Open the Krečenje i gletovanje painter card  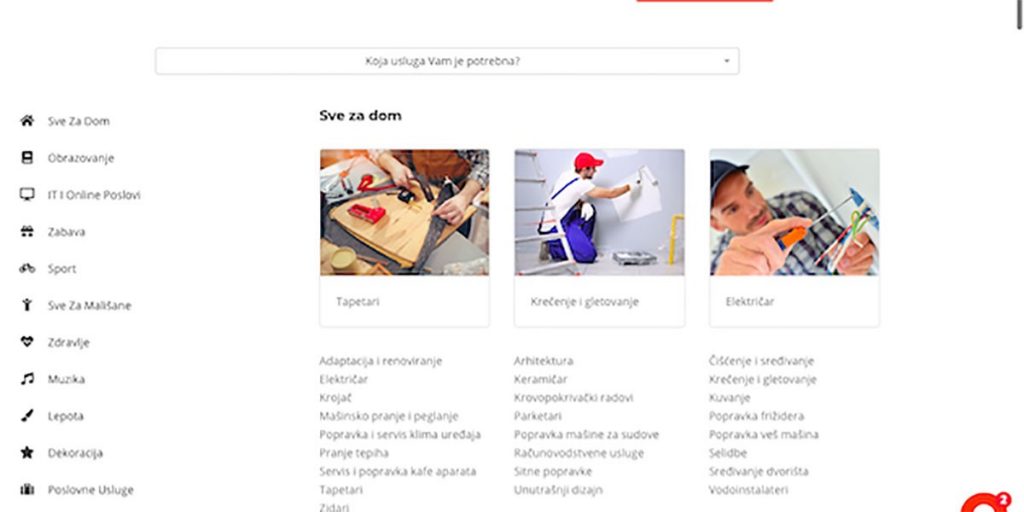click(x=600, y=238)
